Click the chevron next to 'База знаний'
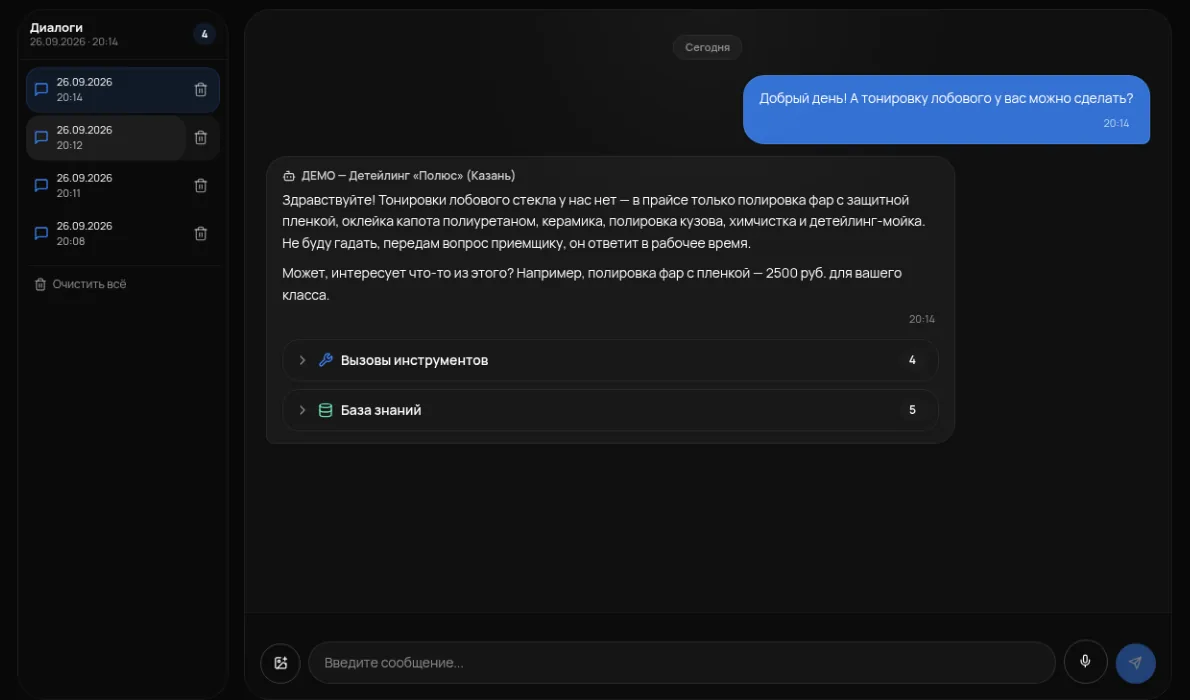The image size is (1190, 700). pyautogui.click(x=302, y=410)
